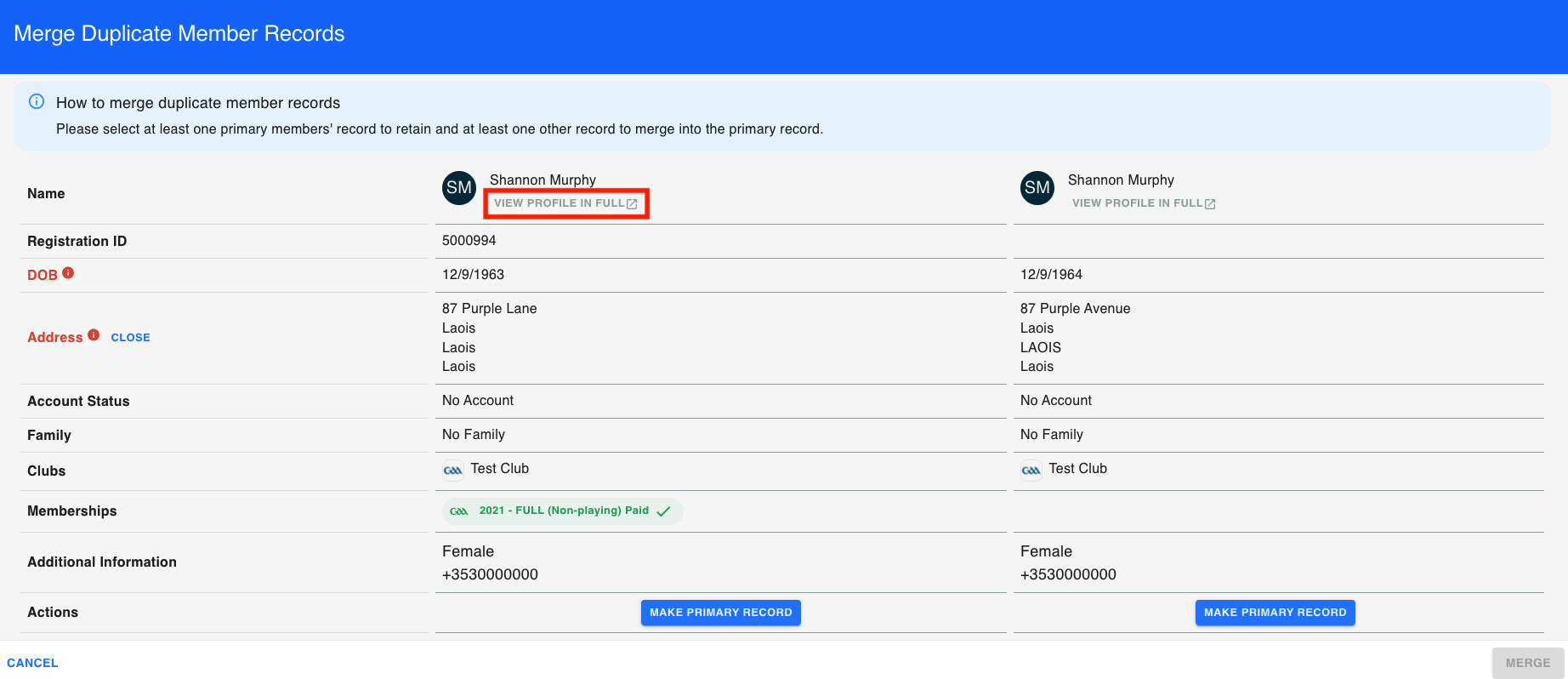Viewport: 1568px width, 679px height.
Task: Click the red DOB warning icon
Action: click(68, 273)
